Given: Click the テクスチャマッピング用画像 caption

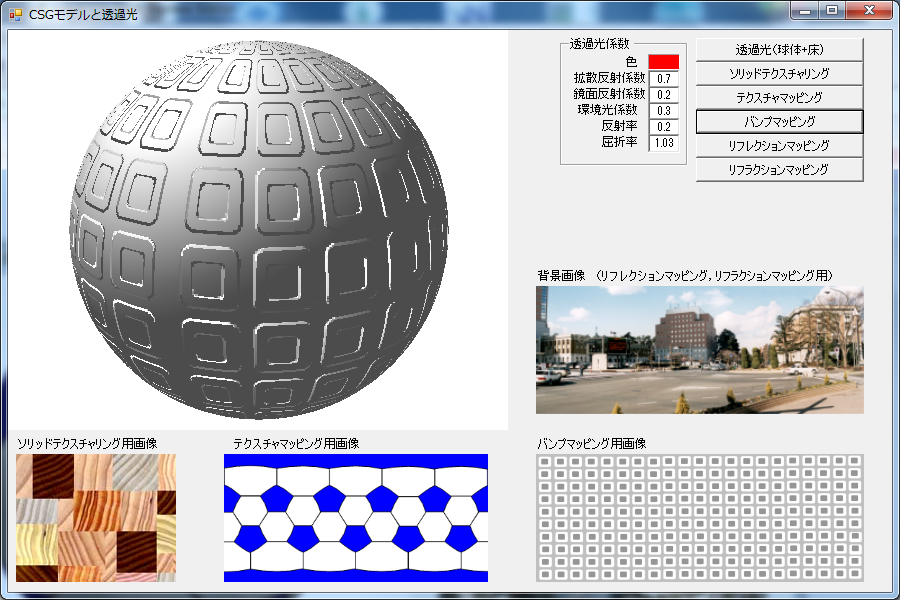Looking at the screenshot, I should pyautogui.click(x=296, y=443).
